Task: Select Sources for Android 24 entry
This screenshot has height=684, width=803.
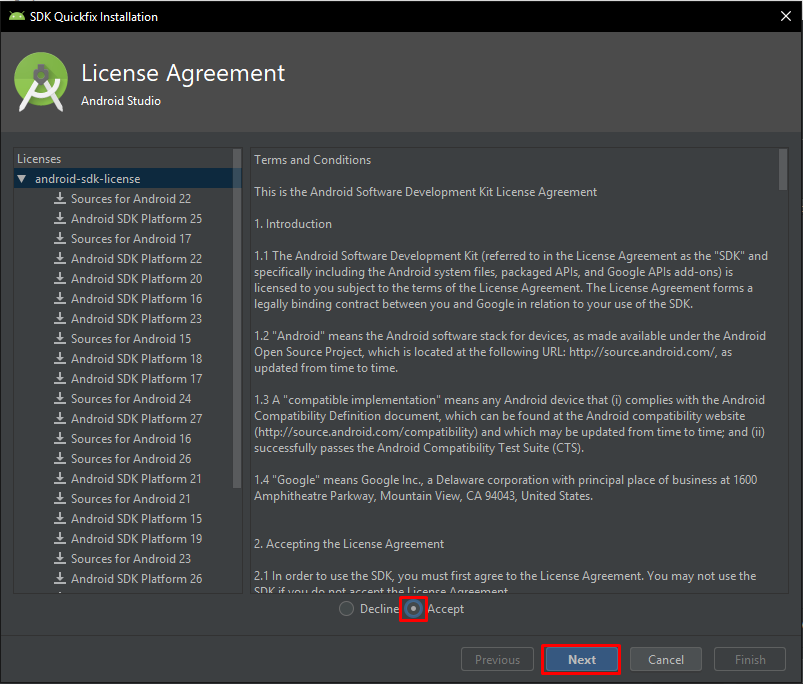Action: [131, 398]
